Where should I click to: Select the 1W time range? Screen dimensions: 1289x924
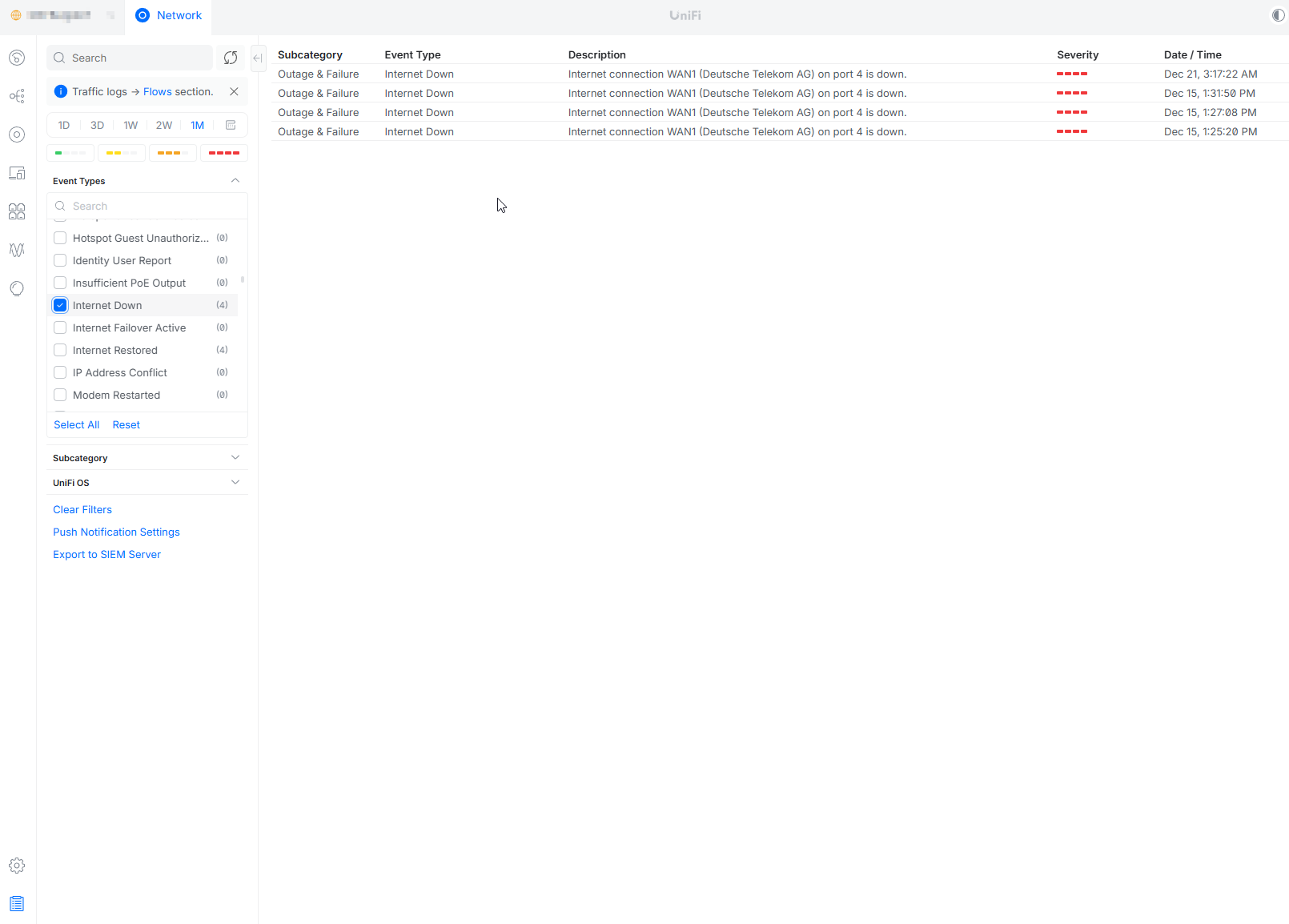click(131, 125)
